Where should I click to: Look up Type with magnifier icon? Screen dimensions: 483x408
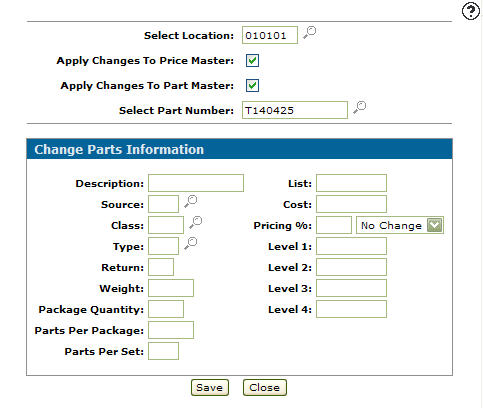[191, 243]
